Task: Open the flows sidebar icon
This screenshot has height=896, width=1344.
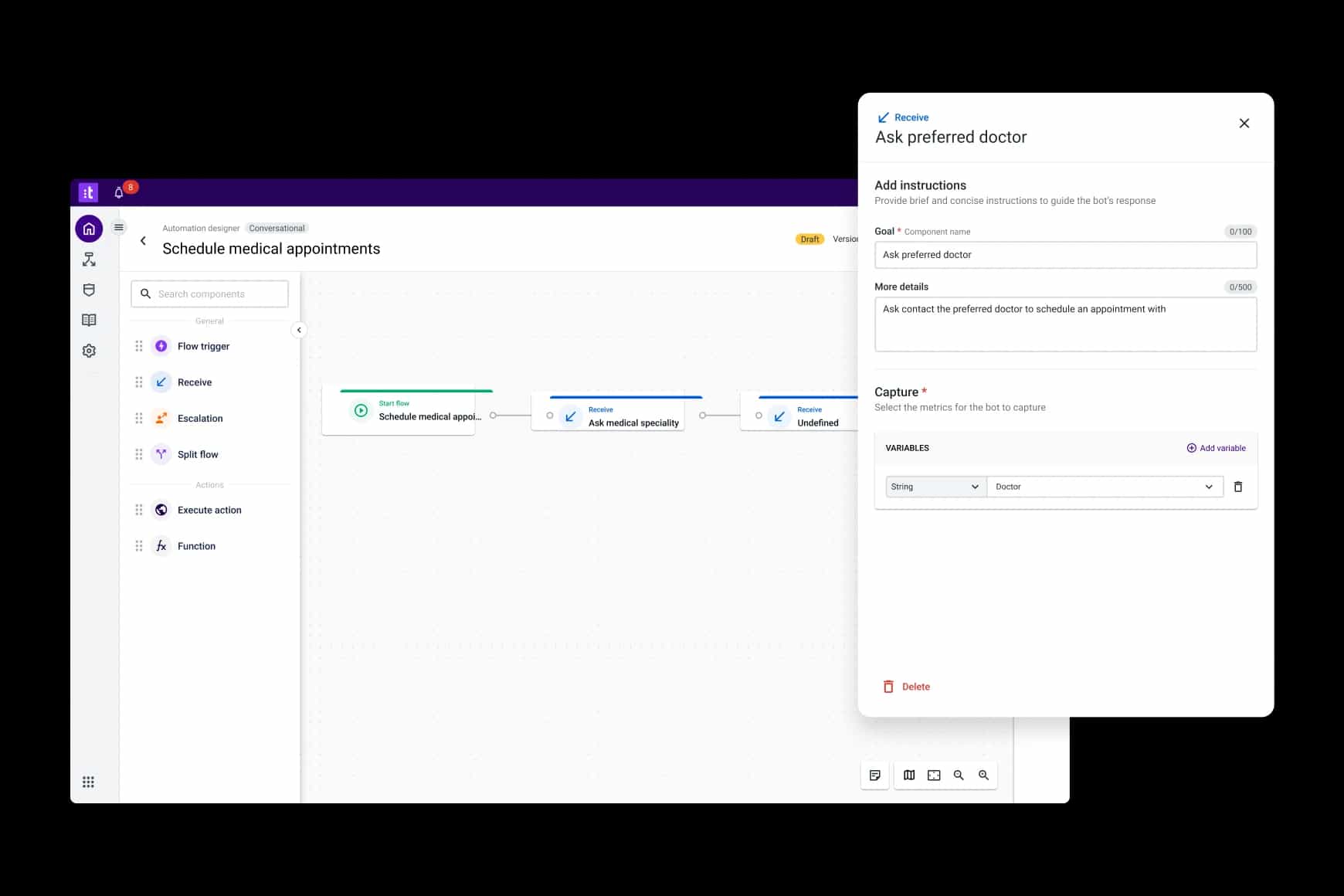Action: [89, 260]
